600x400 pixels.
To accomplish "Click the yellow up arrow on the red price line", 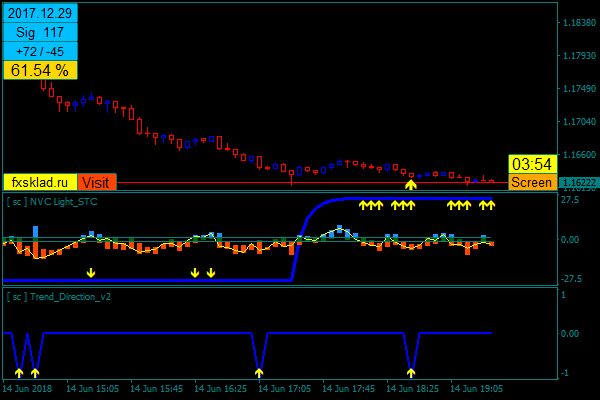I will click(411, 185).
